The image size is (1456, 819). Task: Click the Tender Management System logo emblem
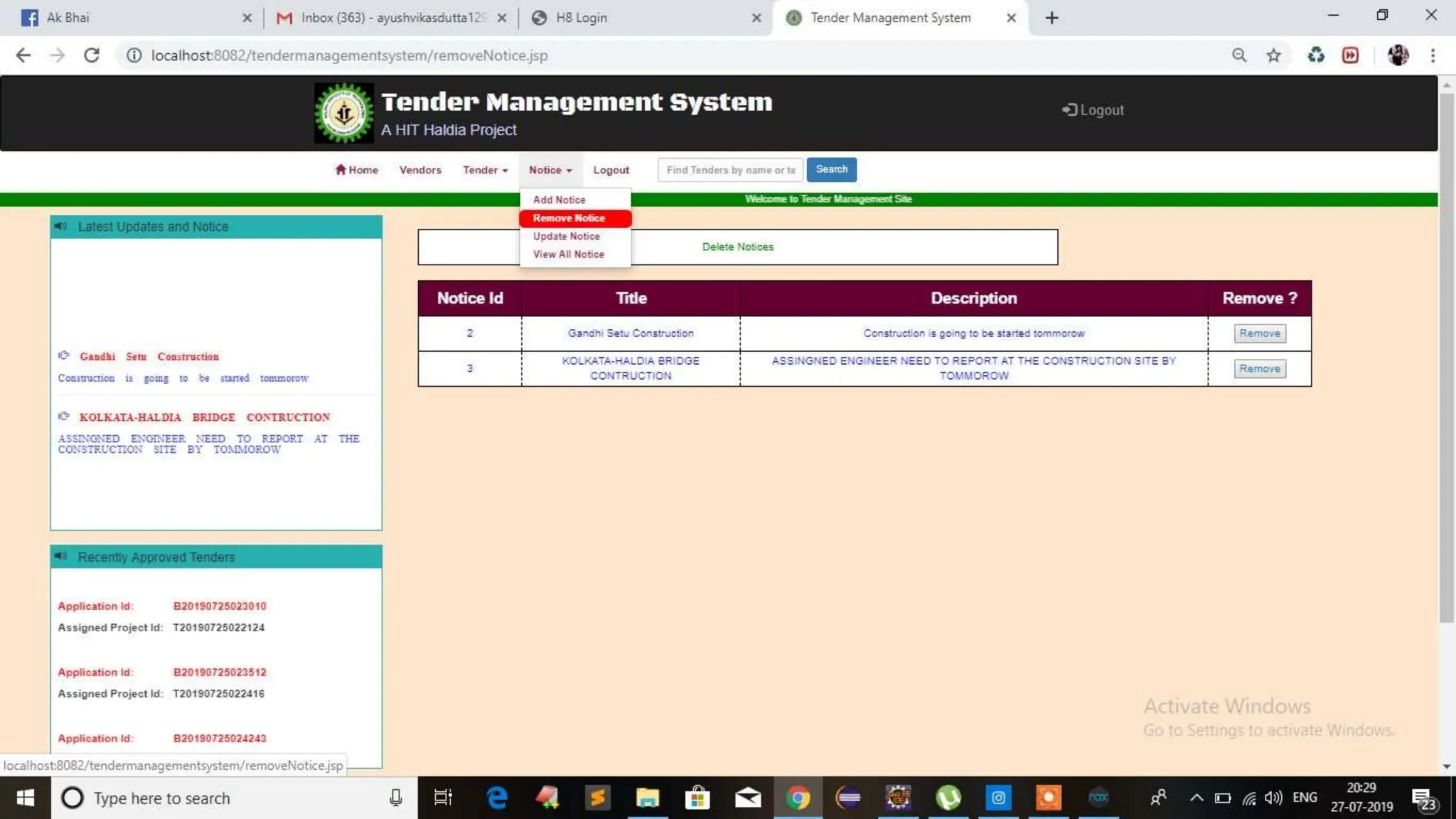[x=344, y=113]
